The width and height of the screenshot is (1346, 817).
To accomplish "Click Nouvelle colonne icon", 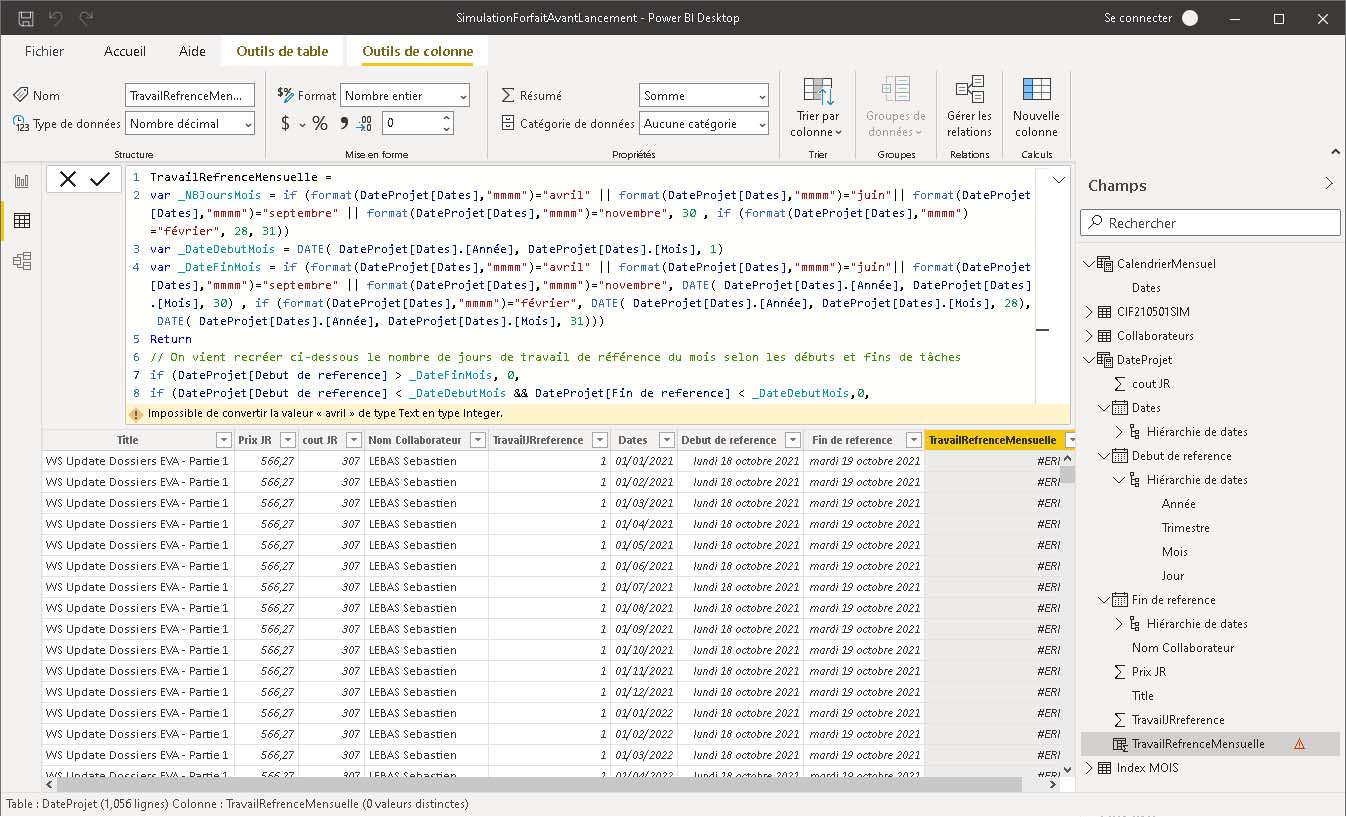I will pyautogui.click(x=1036, y=90).
